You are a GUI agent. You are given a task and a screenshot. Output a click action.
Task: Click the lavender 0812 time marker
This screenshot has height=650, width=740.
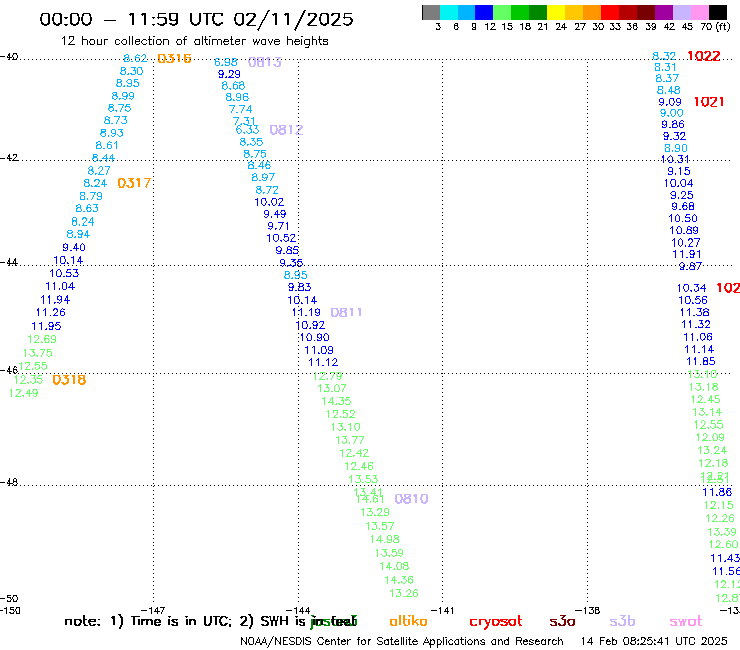(286, 130)
